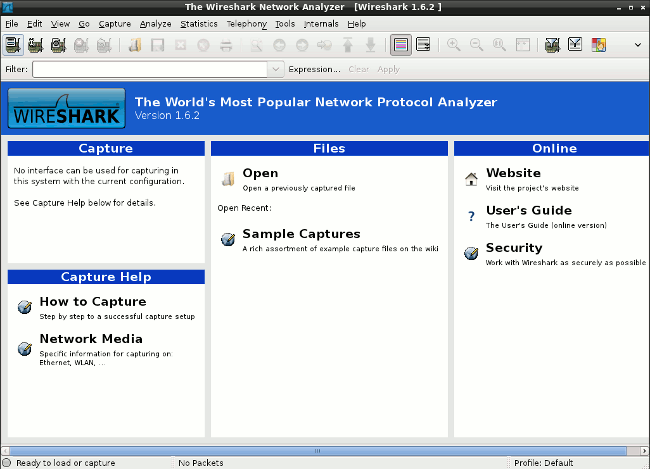The image size is (650, 469).
Task: Open the Security link
Action: 514,248
